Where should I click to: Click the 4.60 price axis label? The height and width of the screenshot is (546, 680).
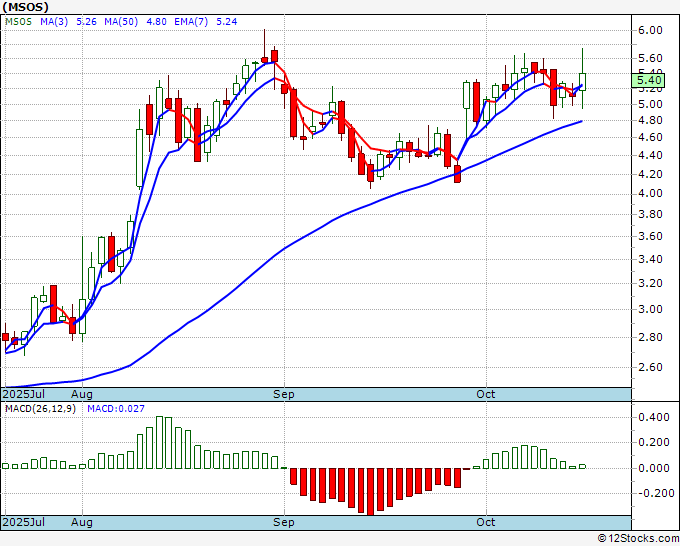tap(651, 137)
